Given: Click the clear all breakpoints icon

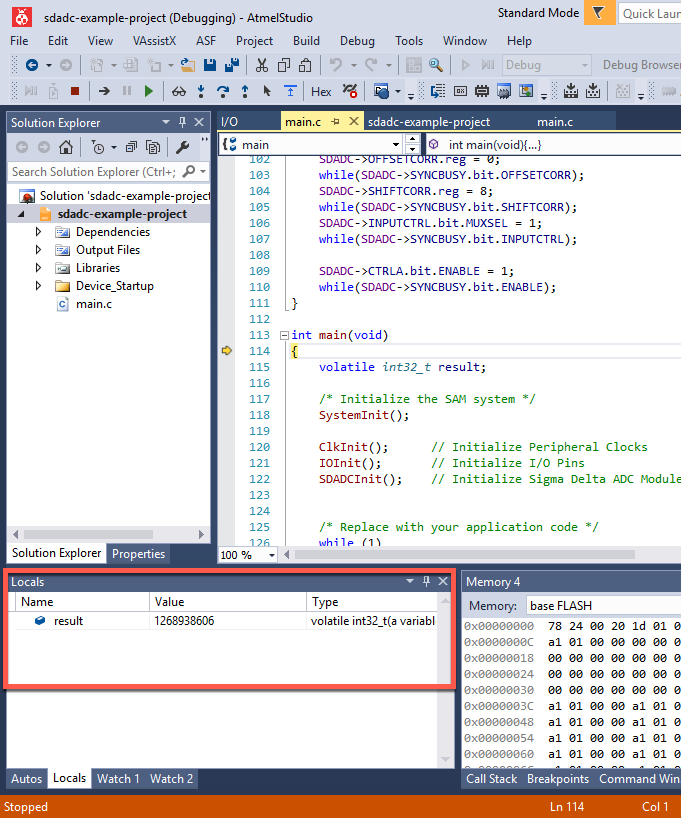Looking at the screenshot, I should coord(350,91).
